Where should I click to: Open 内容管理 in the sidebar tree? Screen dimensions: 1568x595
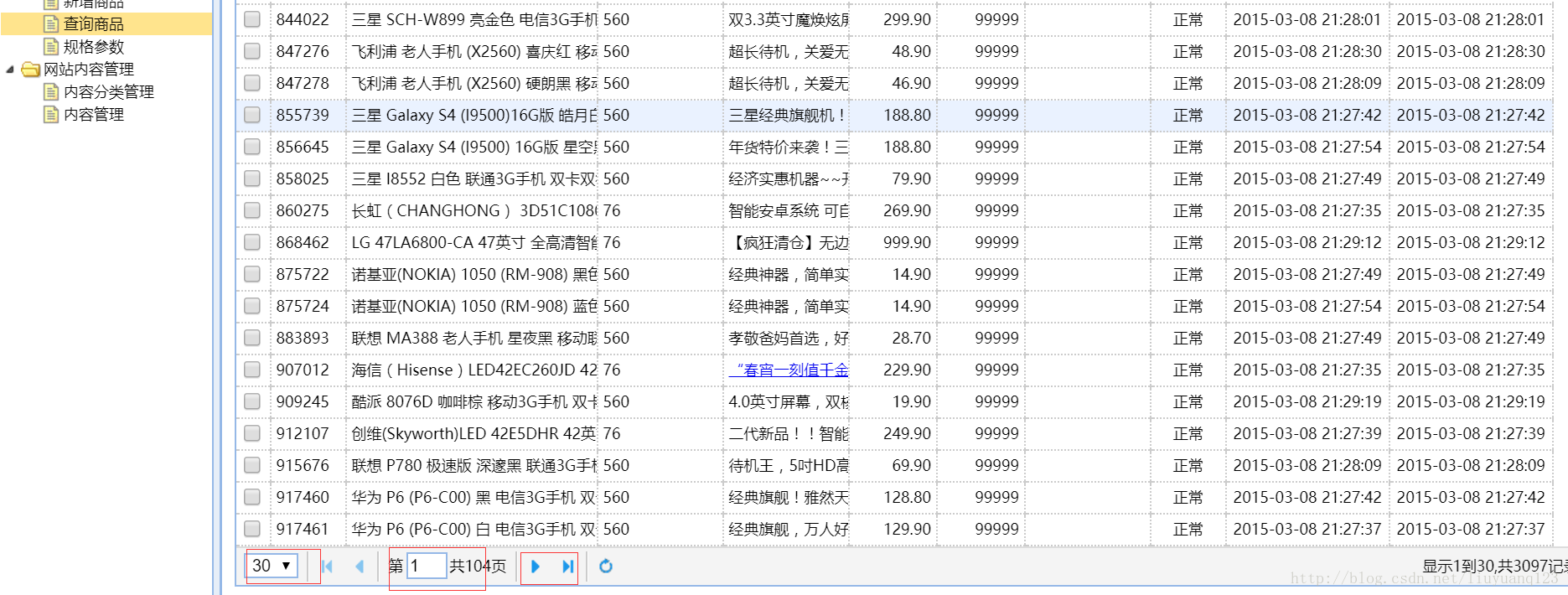click(94, 114)
